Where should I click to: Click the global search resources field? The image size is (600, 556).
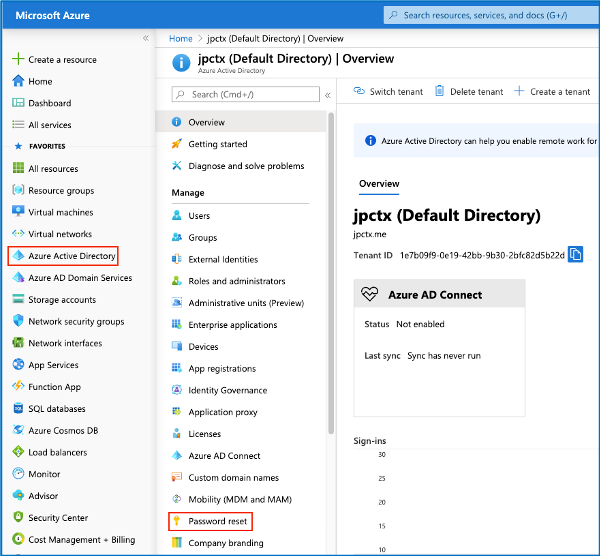tap(490, 15)
